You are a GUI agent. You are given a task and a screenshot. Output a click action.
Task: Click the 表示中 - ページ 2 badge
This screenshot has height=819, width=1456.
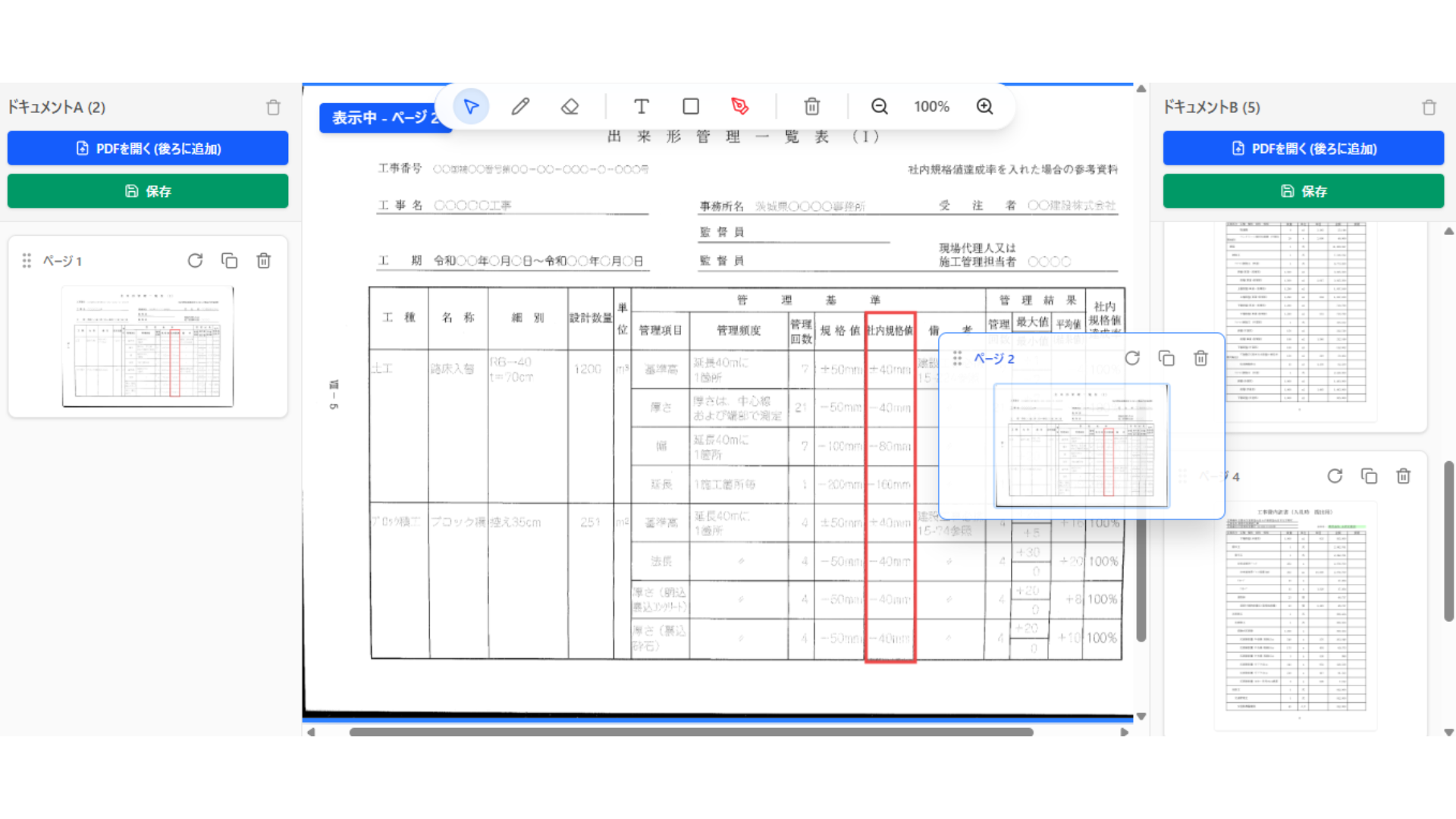click(385, 118)
